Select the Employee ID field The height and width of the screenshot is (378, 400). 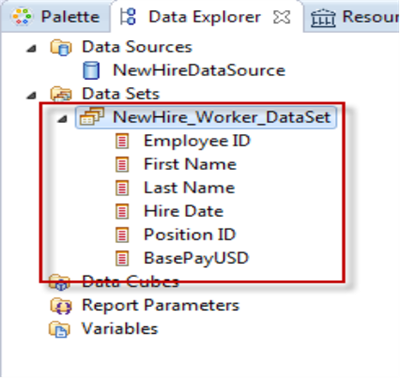(x=197, y=141)
